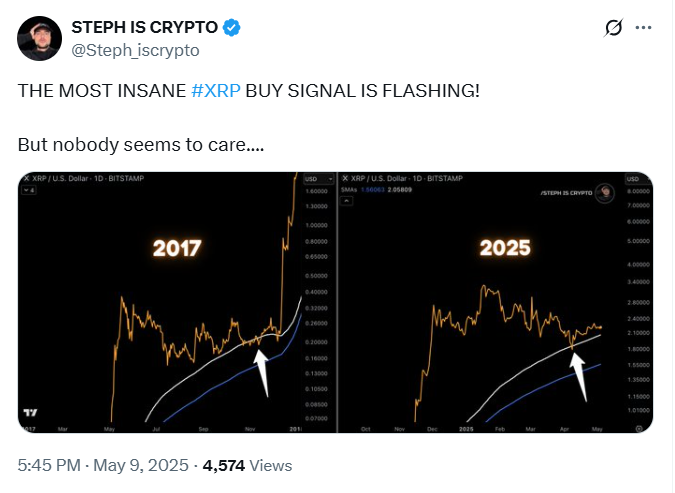Screen dimensions: 675x493
Task: Click the chart settings gear icon
Action: click(637, 426)
